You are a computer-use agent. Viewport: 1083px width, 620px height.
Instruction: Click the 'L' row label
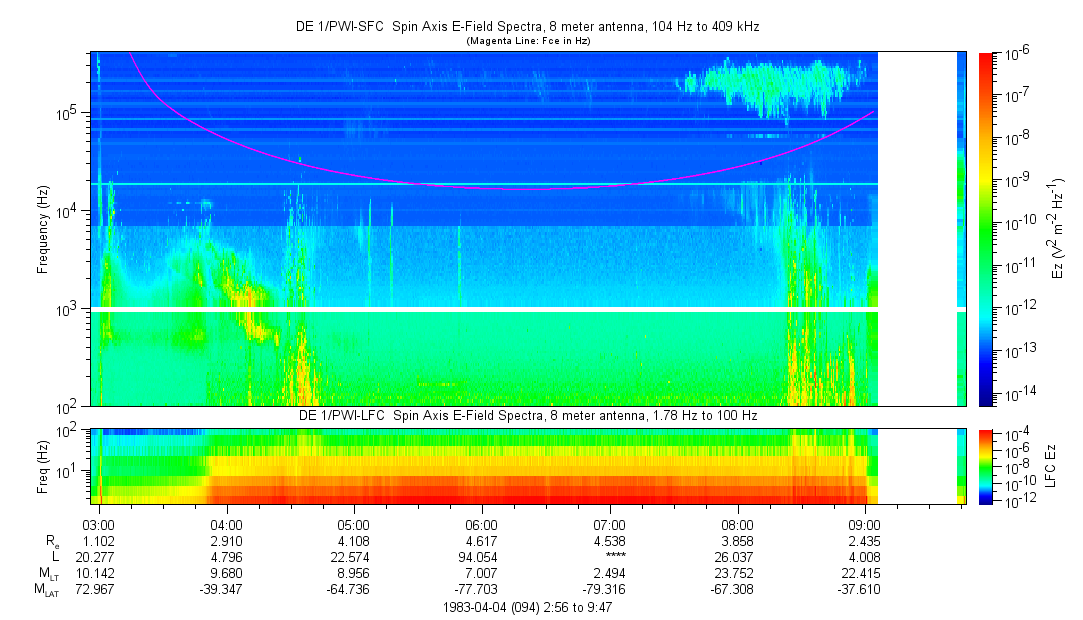coord(56,557)
